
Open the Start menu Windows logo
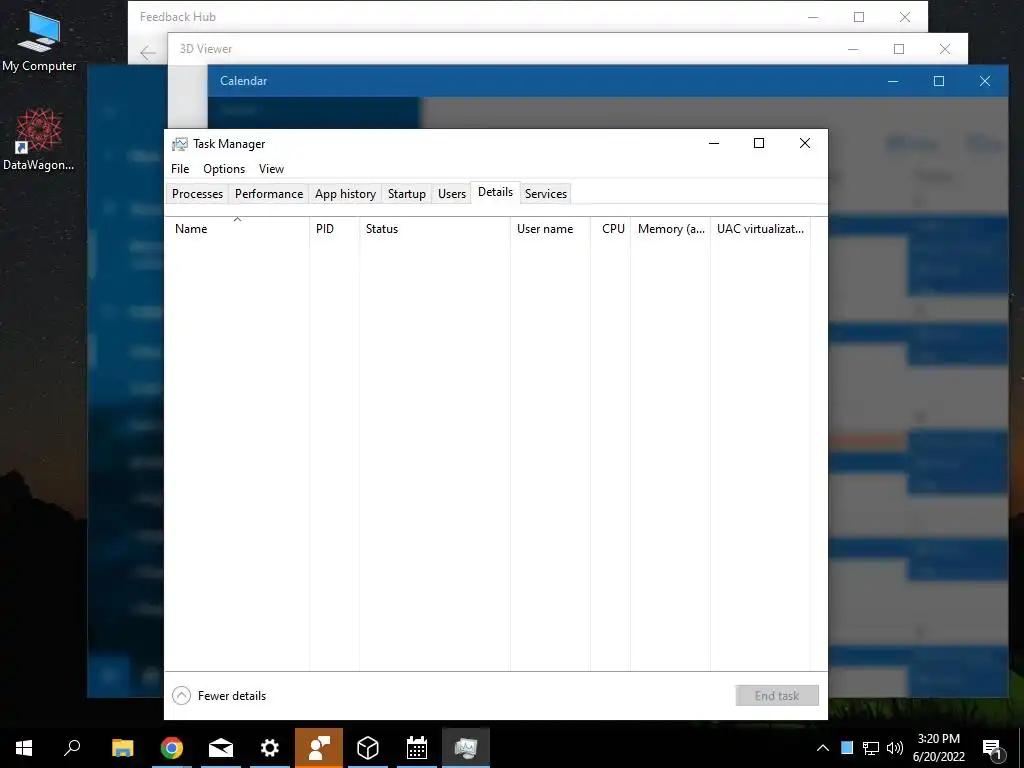pos(24,748)
